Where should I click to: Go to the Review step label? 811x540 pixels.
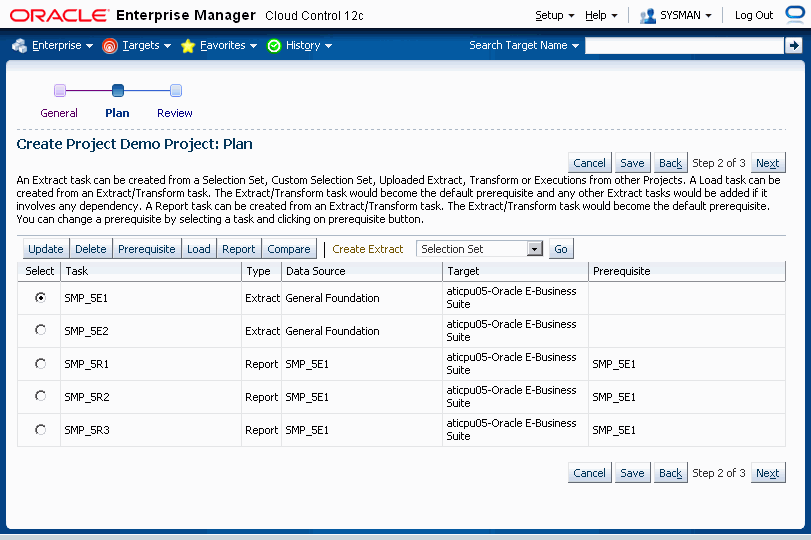click(x=175, y=113)
